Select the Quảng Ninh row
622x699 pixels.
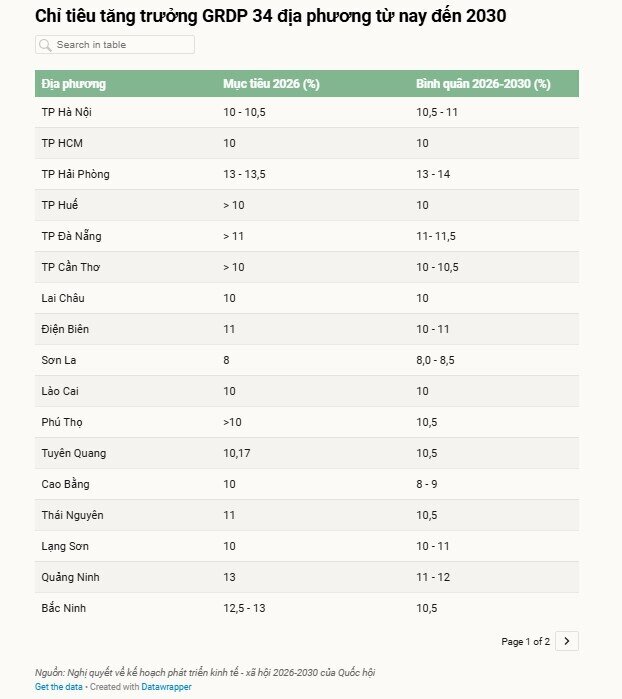(x=306, y=577)
